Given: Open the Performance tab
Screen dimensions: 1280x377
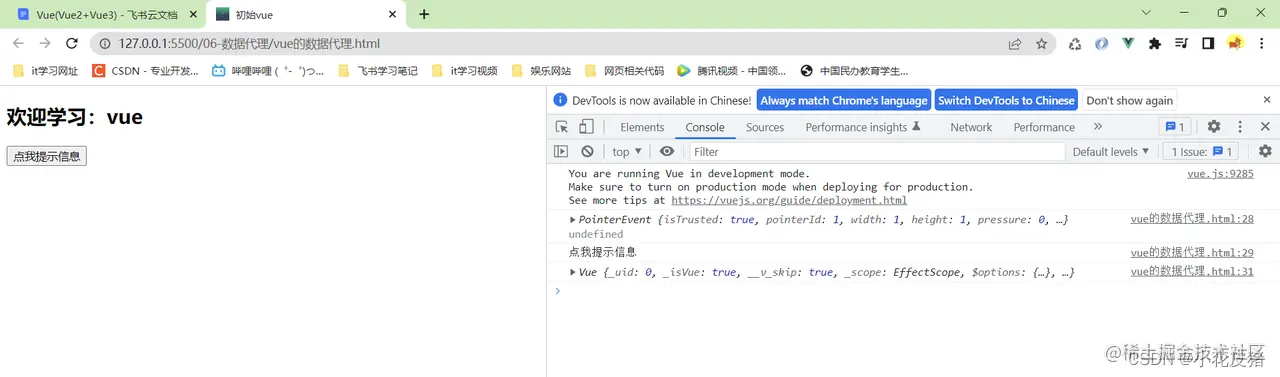Looking at the screenshot, I should (x=1044, y=127).
